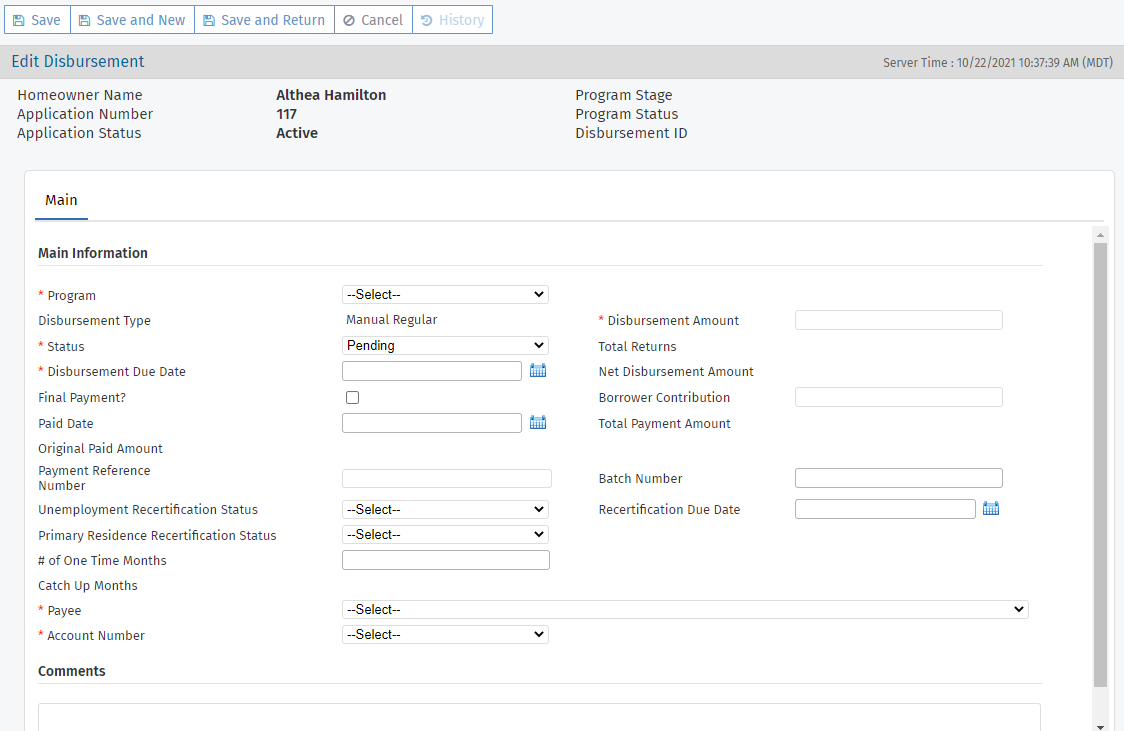Click the Save and Return icon

[211, 19]
